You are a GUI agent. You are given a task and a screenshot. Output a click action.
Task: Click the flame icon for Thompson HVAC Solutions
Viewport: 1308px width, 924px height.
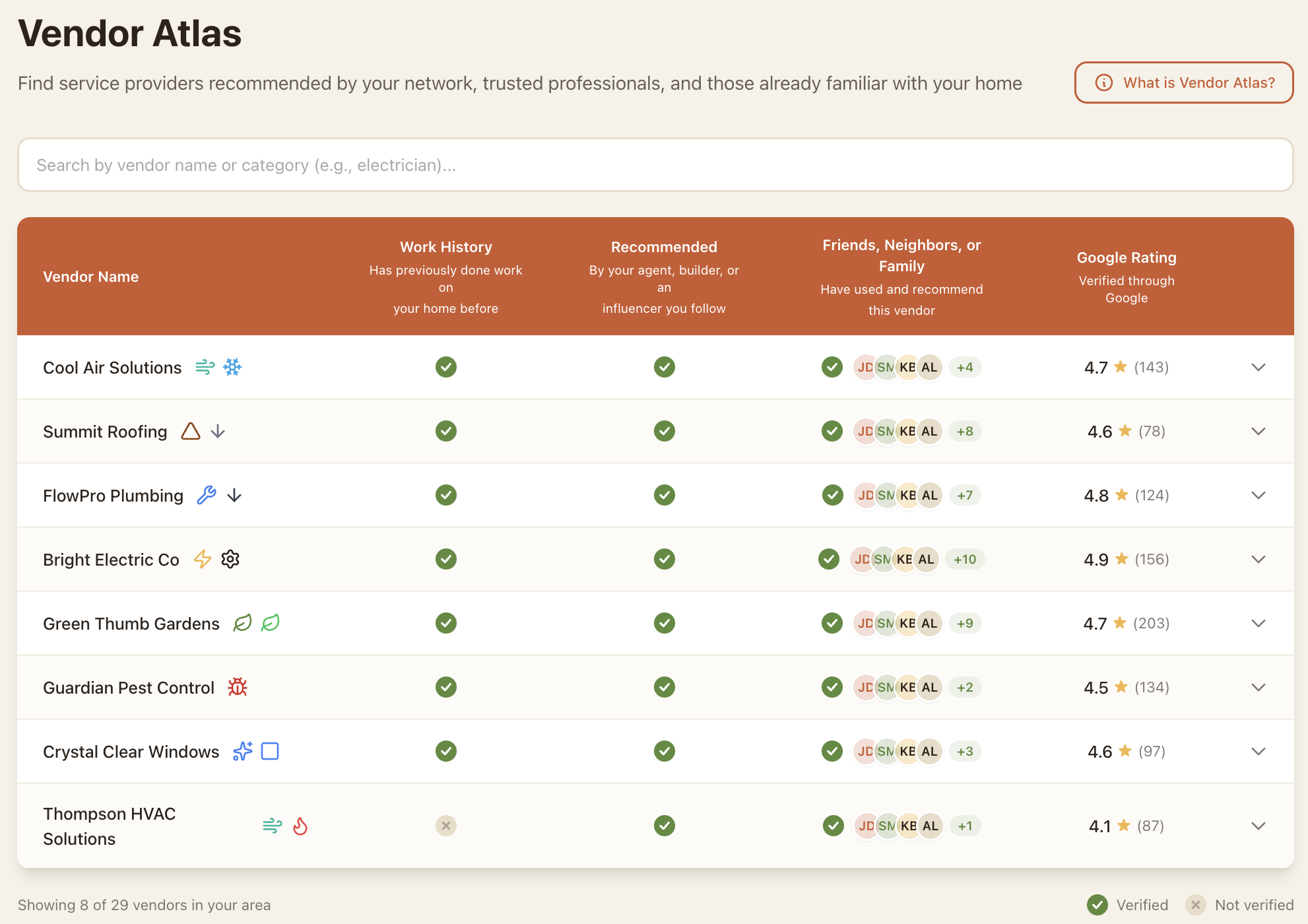(300, 826)
